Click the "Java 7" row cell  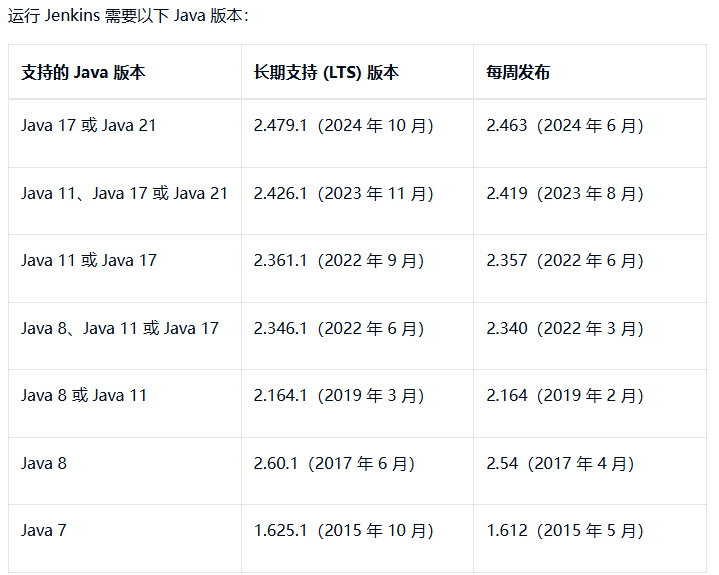(44, 531)
